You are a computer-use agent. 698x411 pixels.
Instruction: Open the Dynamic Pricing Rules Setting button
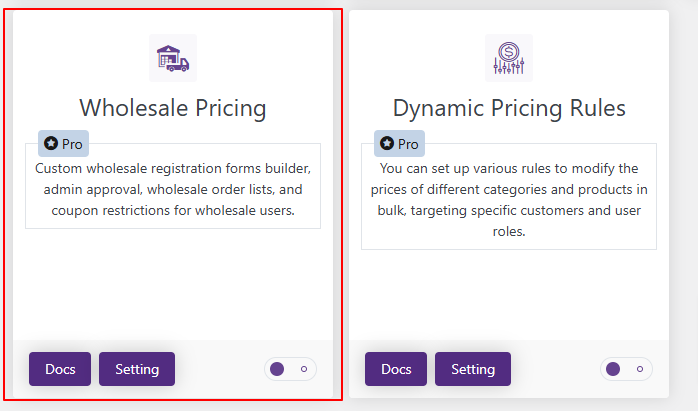(473, 369)
